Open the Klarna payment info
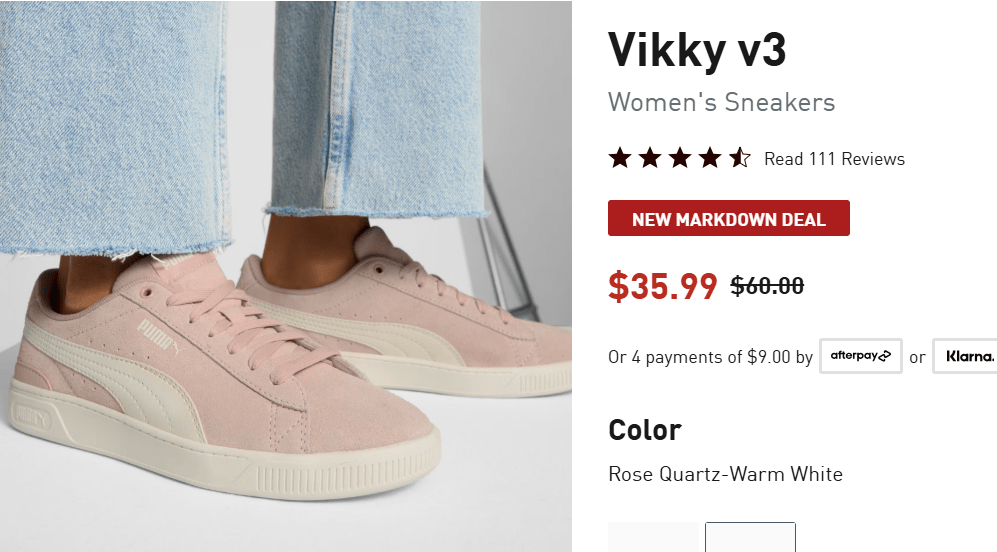The image size is (997, 552). click(965, 356)
